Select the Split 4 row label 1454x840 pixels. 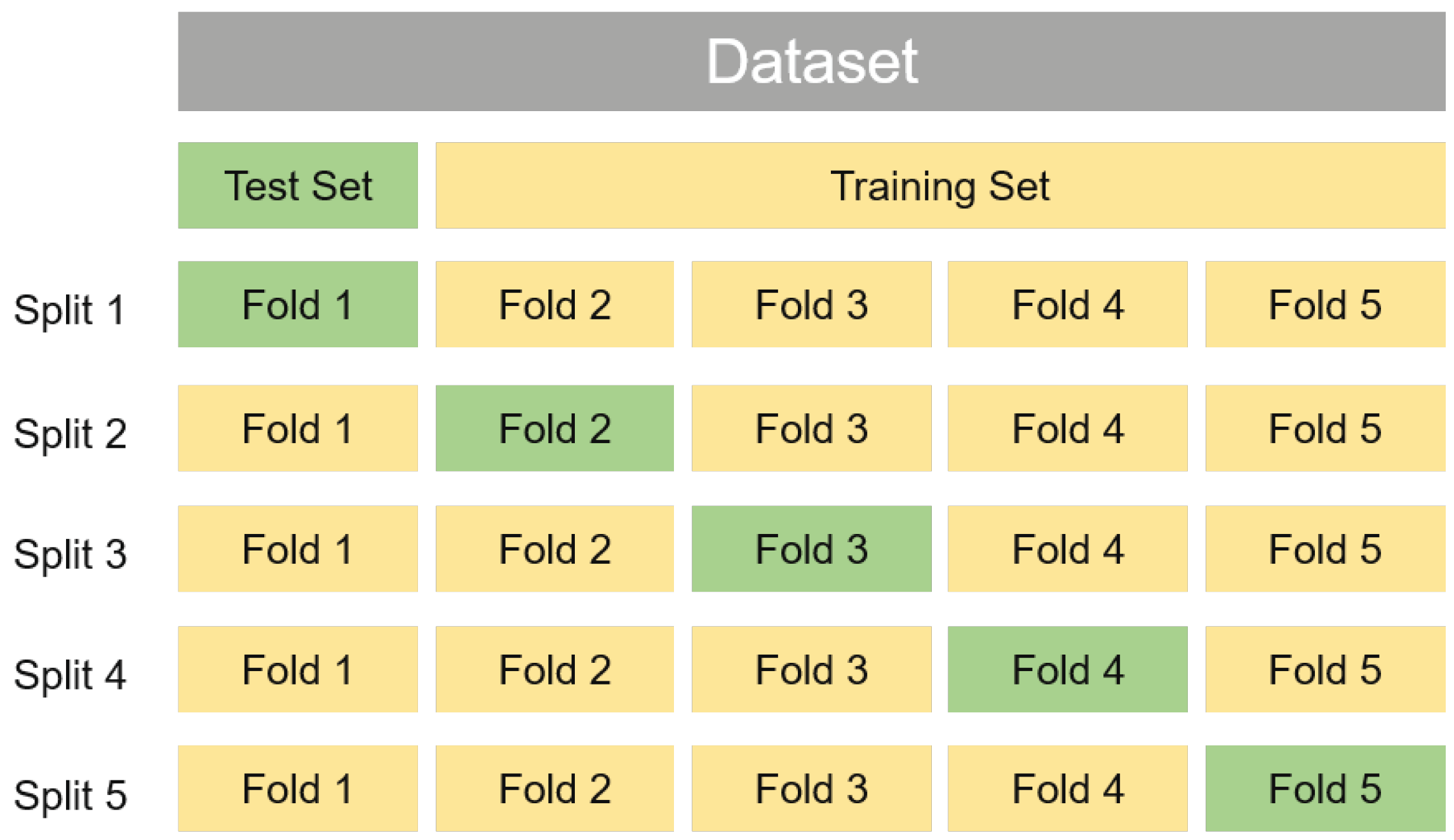(x=70, y=674)
